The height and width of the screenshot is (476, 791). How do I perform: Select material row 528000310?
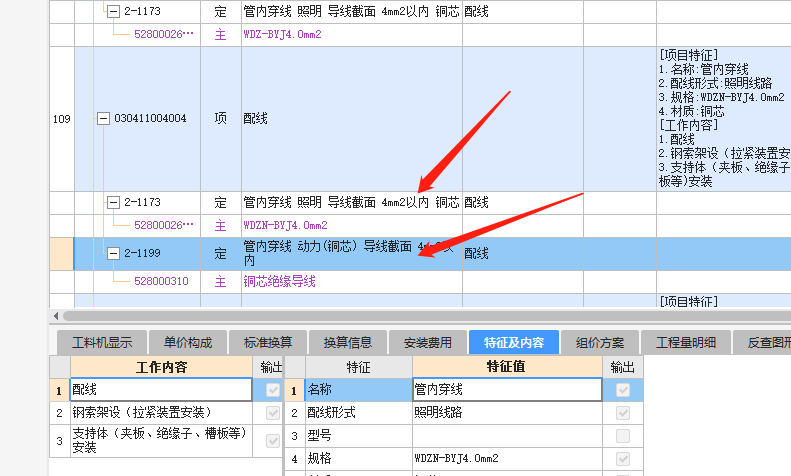tap(161, 281)
